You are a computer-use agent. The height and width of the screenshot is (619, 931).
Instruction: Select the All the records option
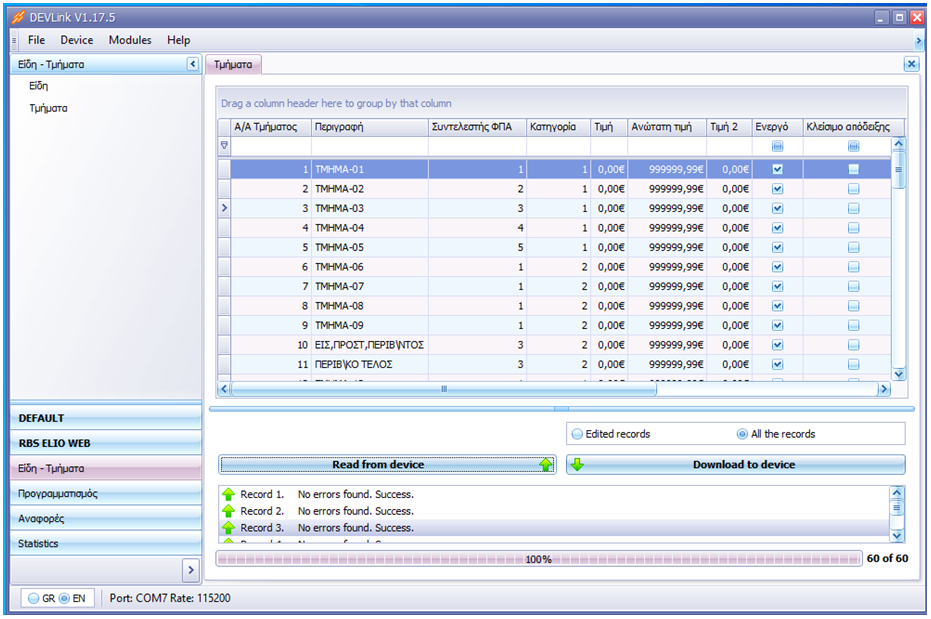tap(742, 434)
